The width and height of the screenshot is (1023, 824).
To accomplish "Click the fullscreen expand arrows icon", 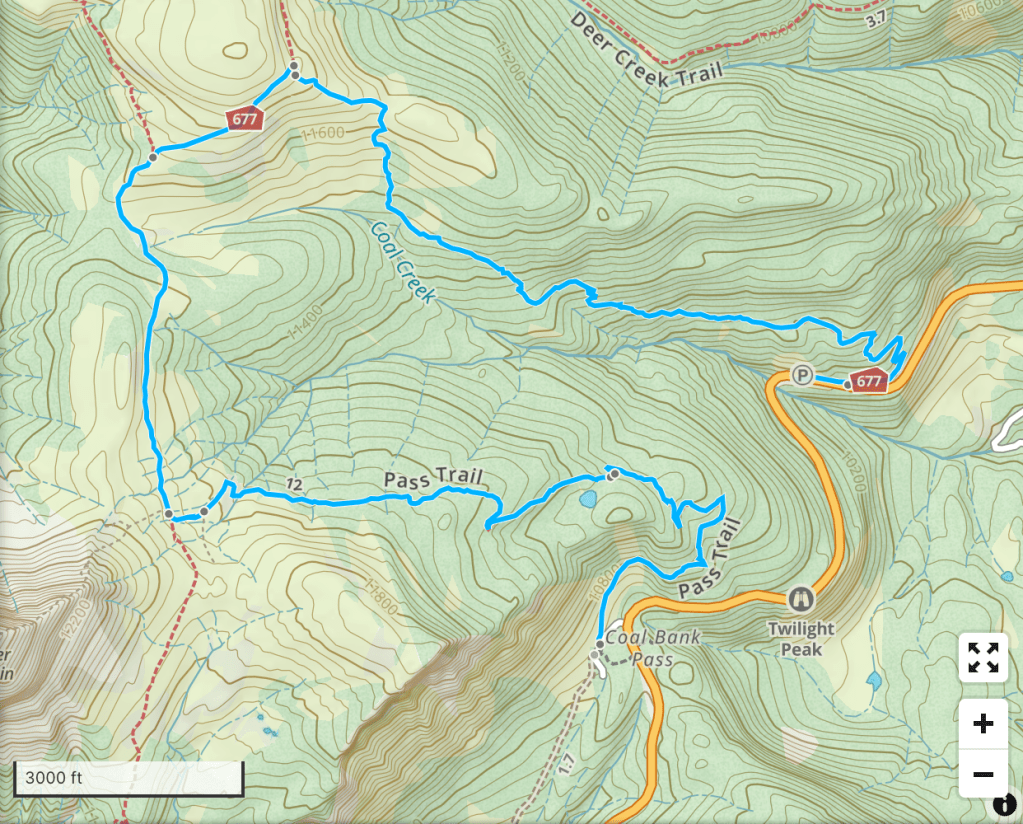I will [x=983, y=658].
